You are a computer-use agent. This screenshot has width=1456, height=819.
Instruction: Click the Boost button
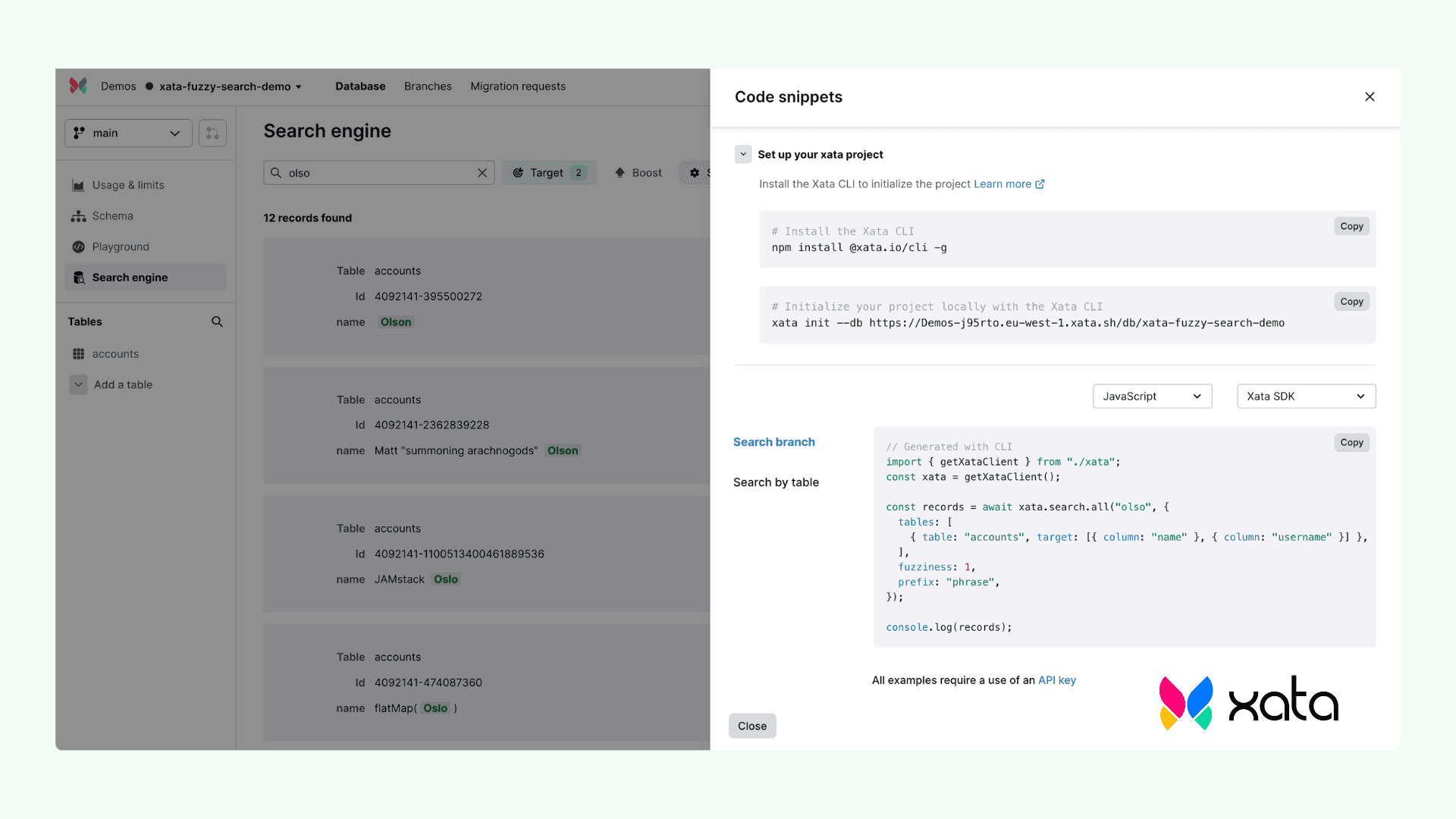(x=638, y=173)
